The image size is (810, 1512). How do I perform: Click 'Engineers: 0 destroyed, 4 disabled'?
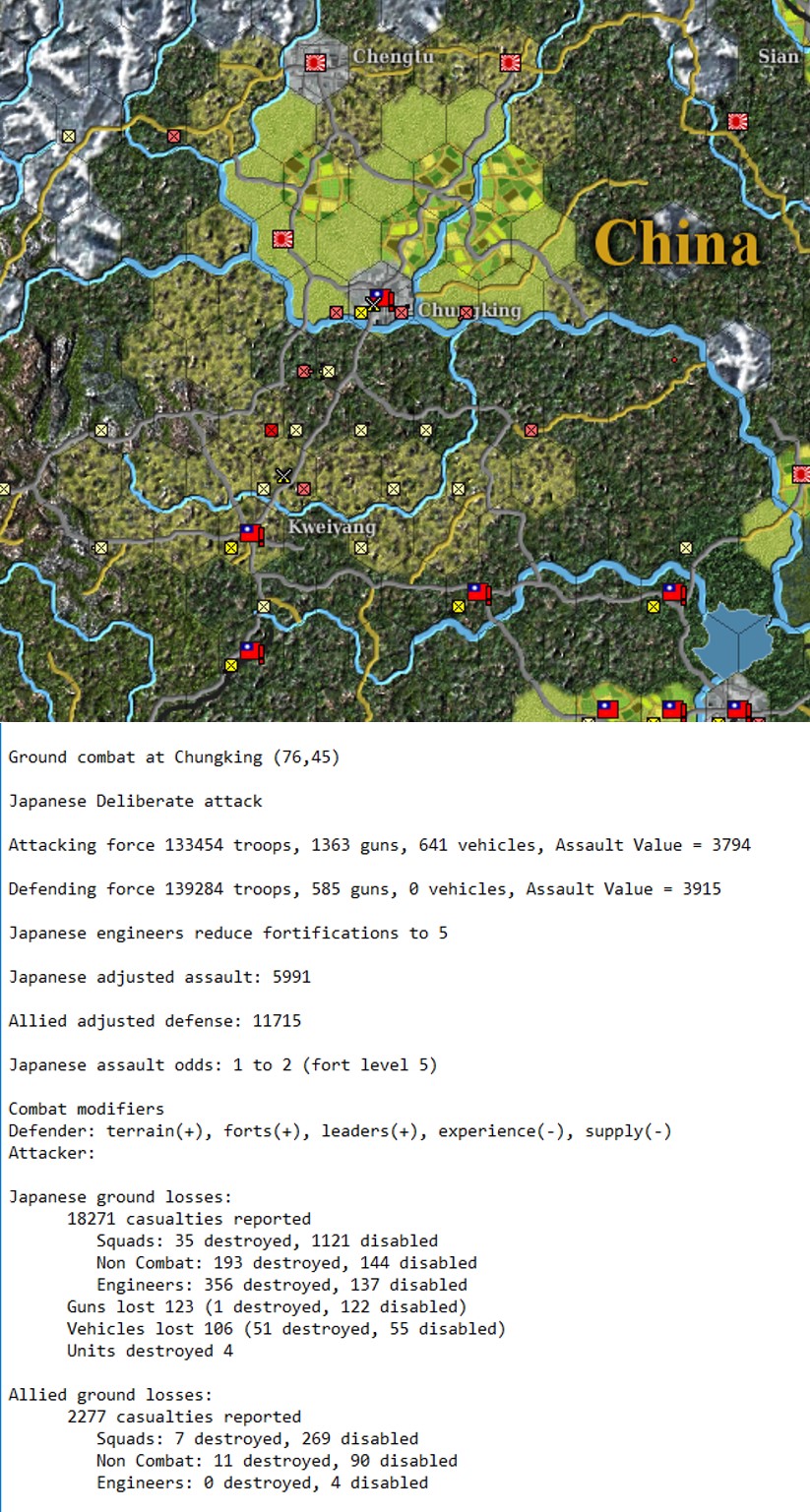pos(262,1483)
